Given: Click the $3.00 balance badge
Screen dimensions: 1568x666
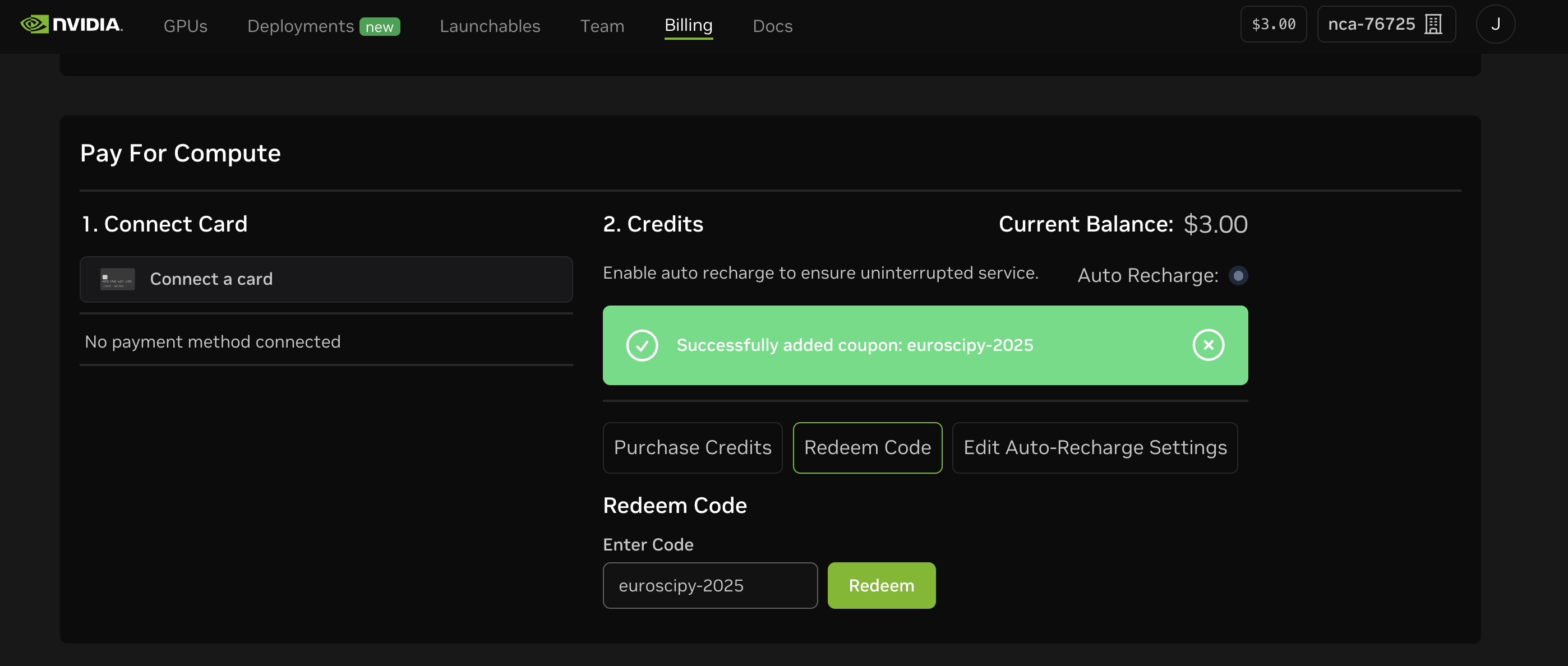Looking at the screenshot, I should click(1273, 24).
